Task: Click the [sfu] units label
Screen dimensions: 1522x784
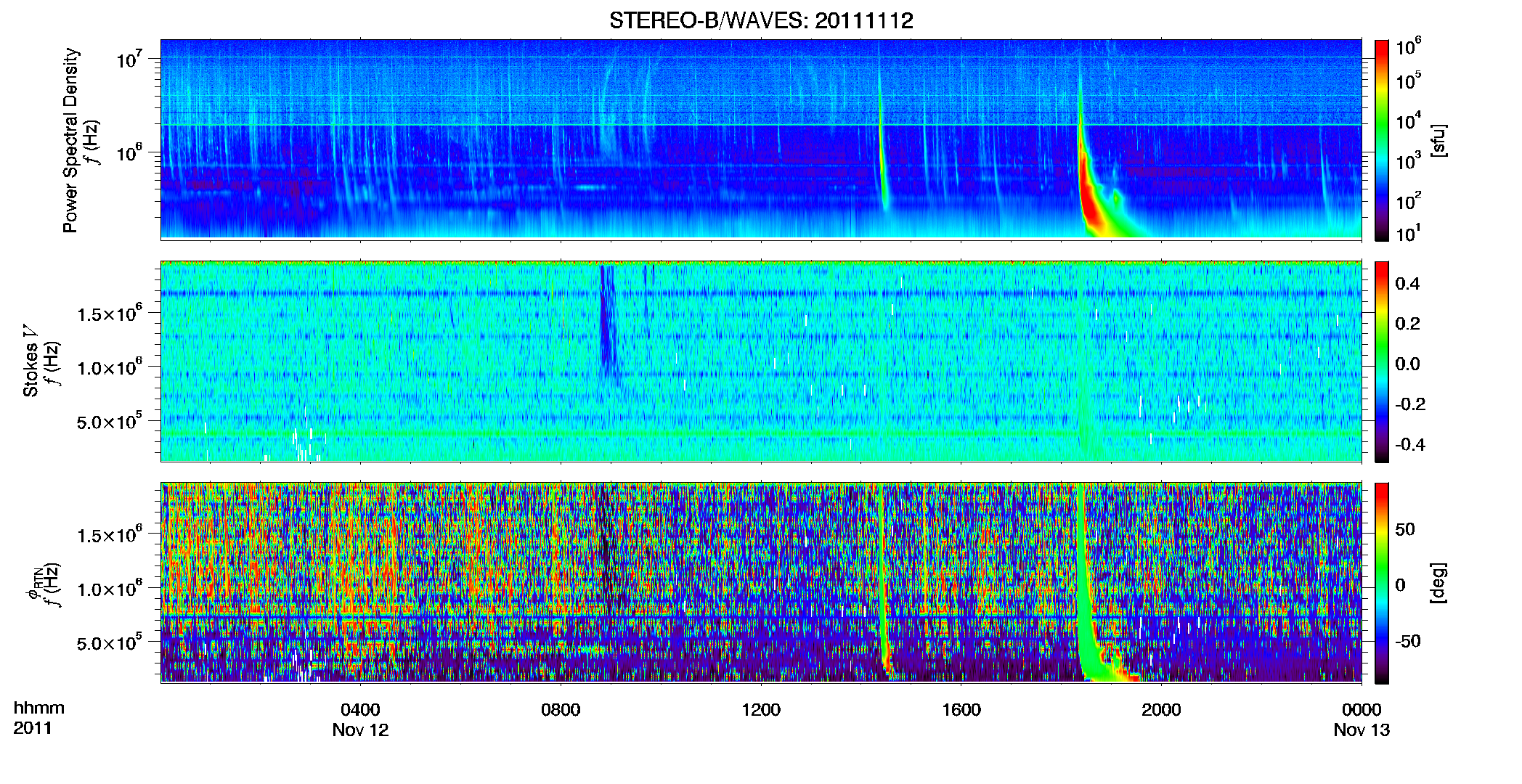Action: pos(1438,140)
